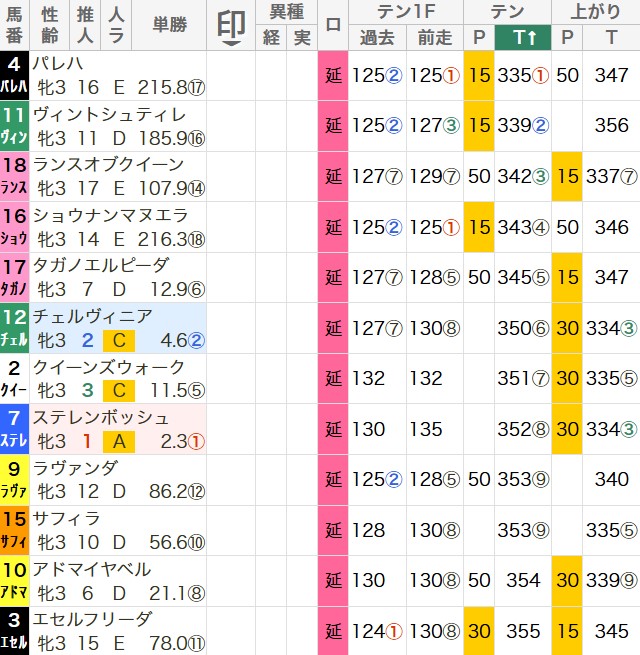Select horse number 4 パレハ badge
640x655 pixels.
pos(15,76)
